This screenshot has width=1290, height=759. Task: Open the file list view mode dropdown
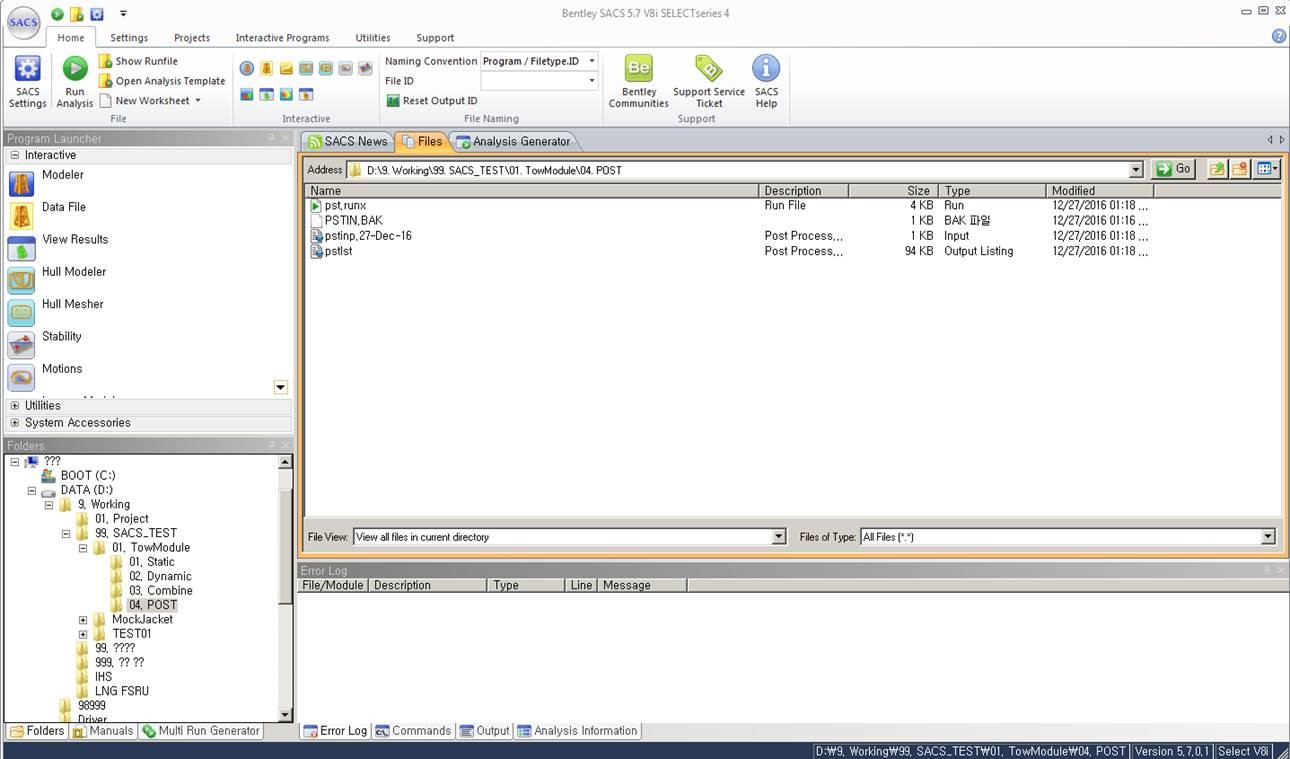pos(1267,169)
